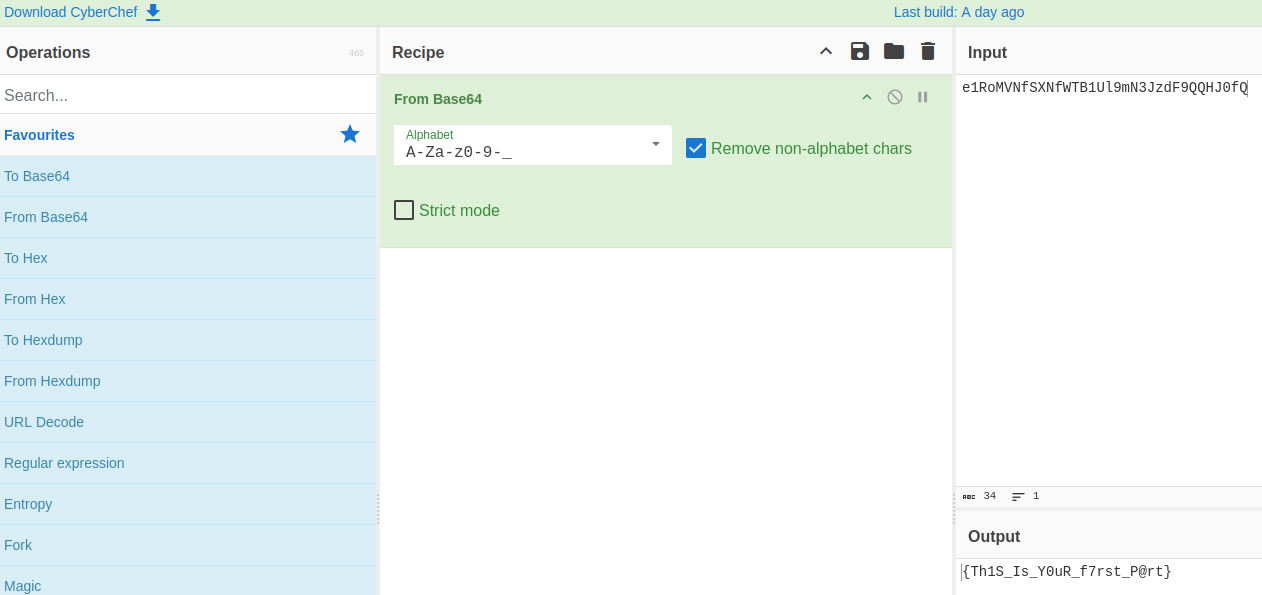Click the Favourites star icon
Image resolution: width=1262 pixels, height=595 pixels.
[350, 134]
